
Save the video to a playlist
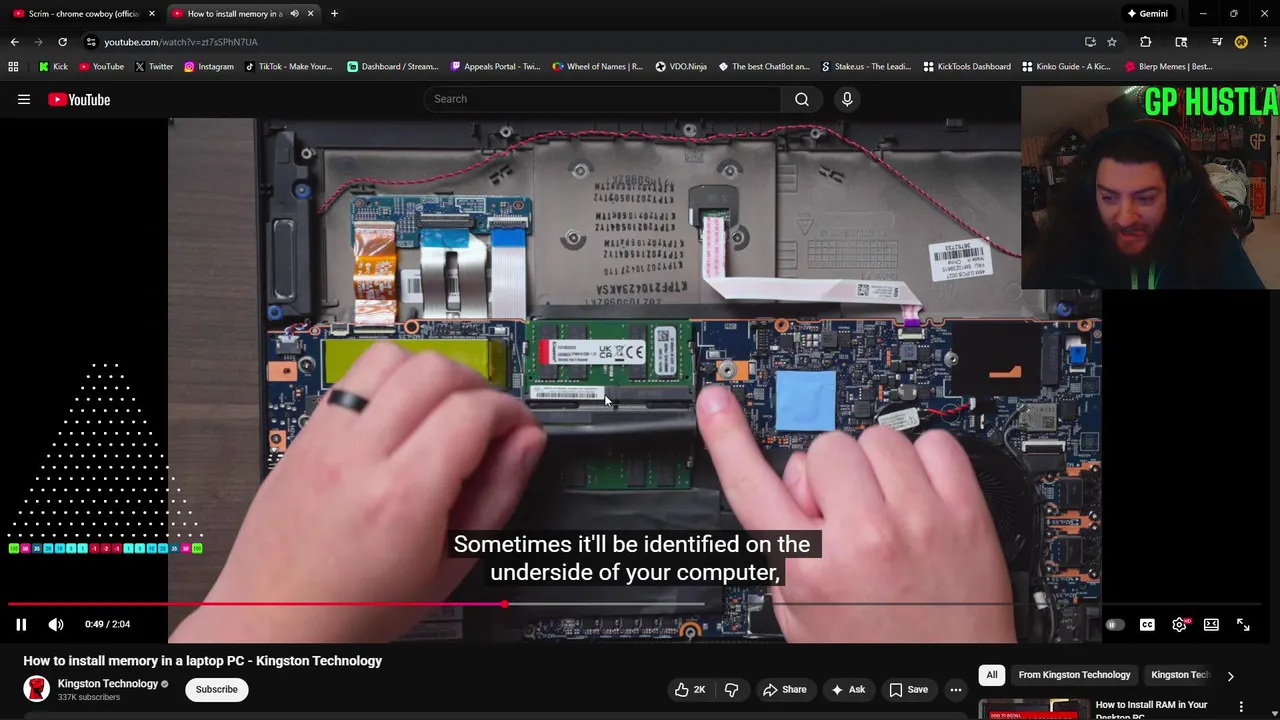click(x=909, y=689)
